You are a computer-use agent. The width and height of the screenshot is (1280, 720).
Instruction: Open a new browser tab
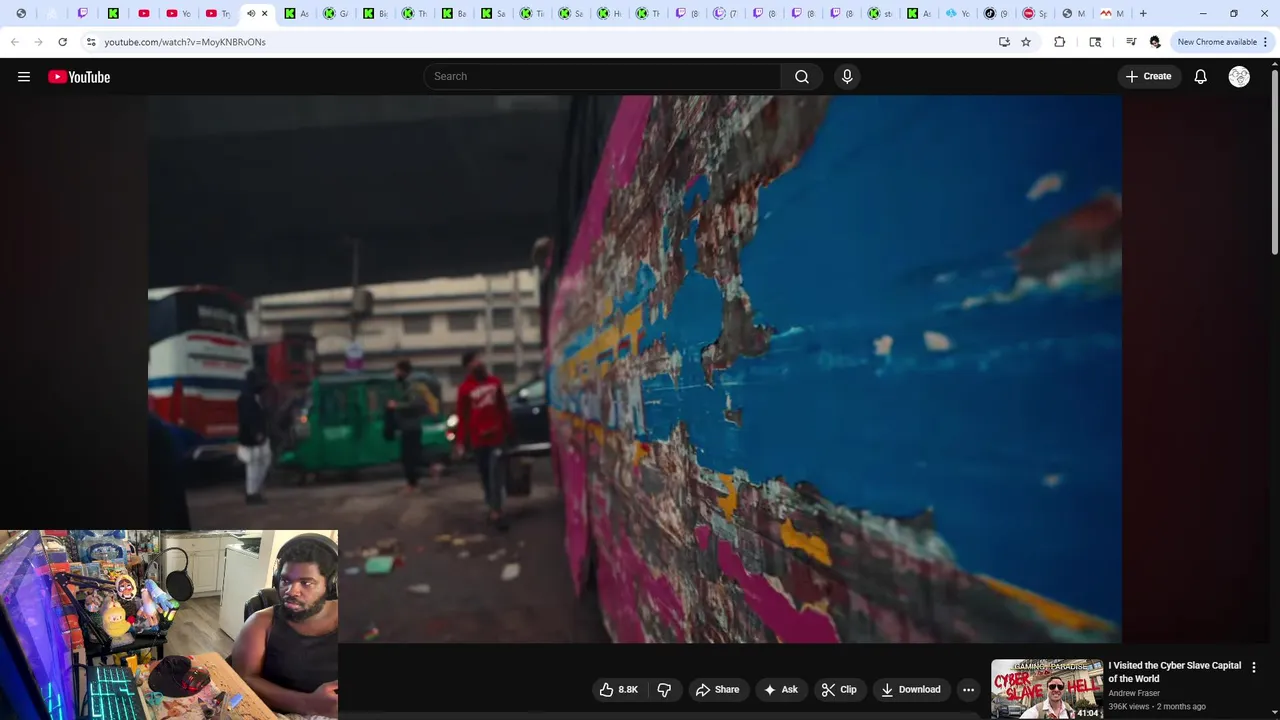coord(1143,14)
